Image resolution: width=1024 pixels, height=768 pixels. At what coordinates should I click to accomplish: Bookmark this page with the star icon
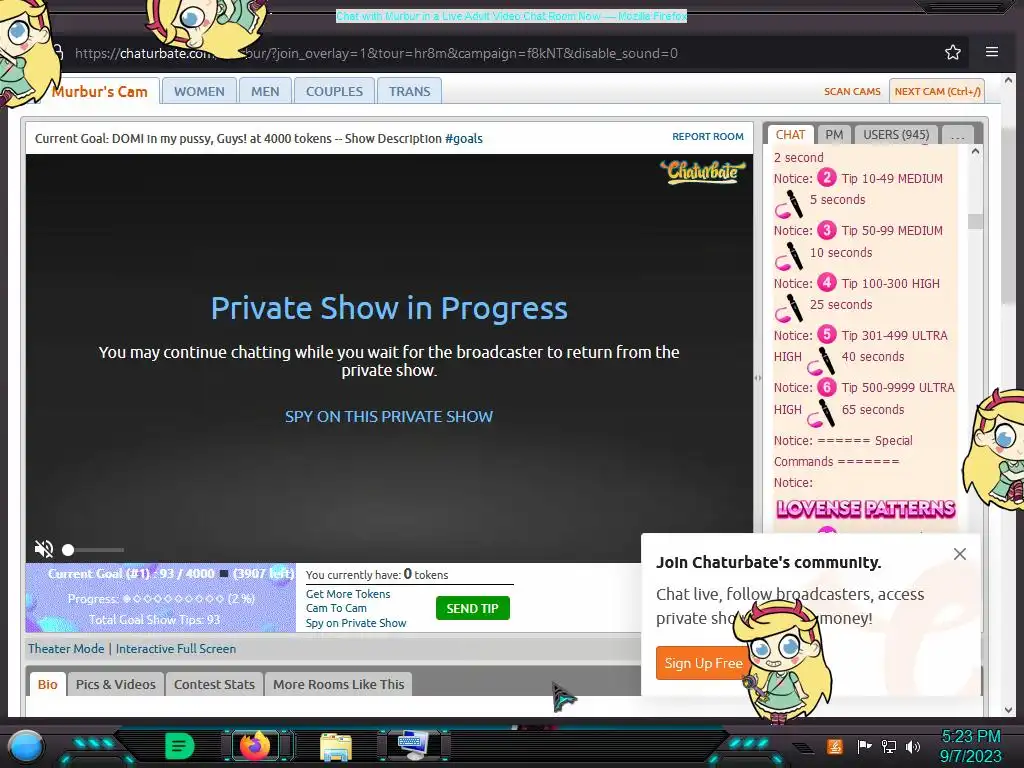[x=953, y=52]
